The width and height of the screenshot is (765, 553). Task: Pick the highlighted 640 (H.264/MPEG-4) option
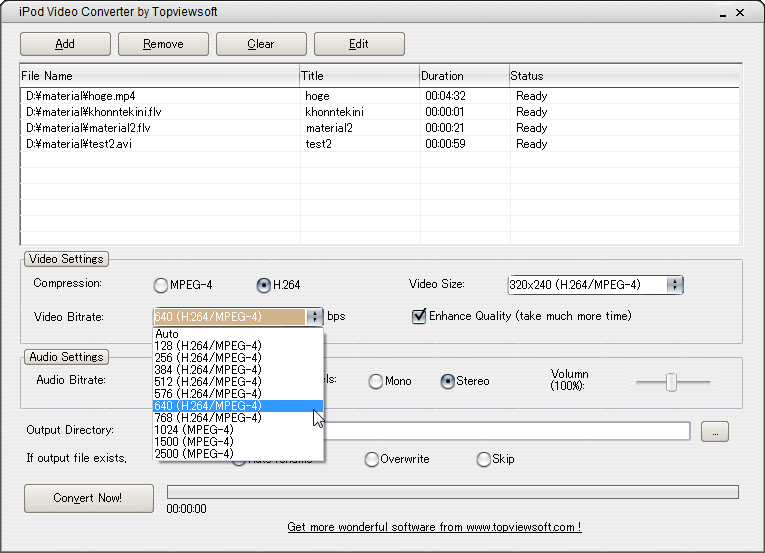coord(238,406)
